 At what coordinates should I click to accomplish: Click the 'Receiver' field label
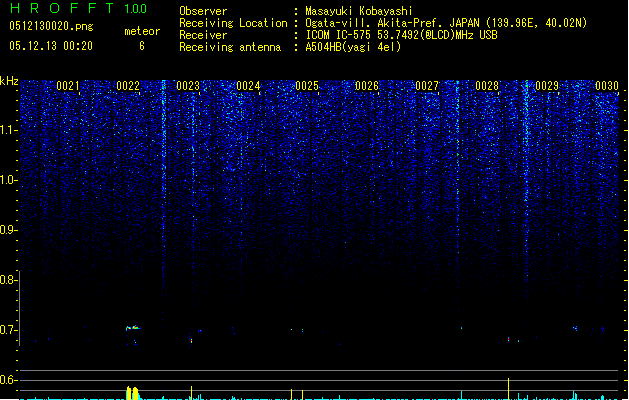(203, 35)
